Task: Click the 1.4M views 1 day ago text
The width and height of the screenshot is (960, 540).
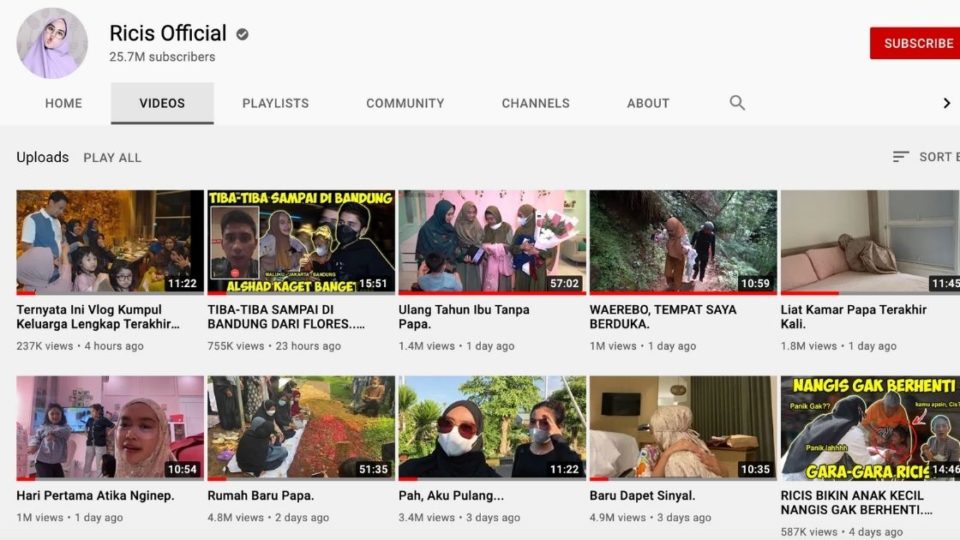Action: pyautogui.click(x=457, y=346)
